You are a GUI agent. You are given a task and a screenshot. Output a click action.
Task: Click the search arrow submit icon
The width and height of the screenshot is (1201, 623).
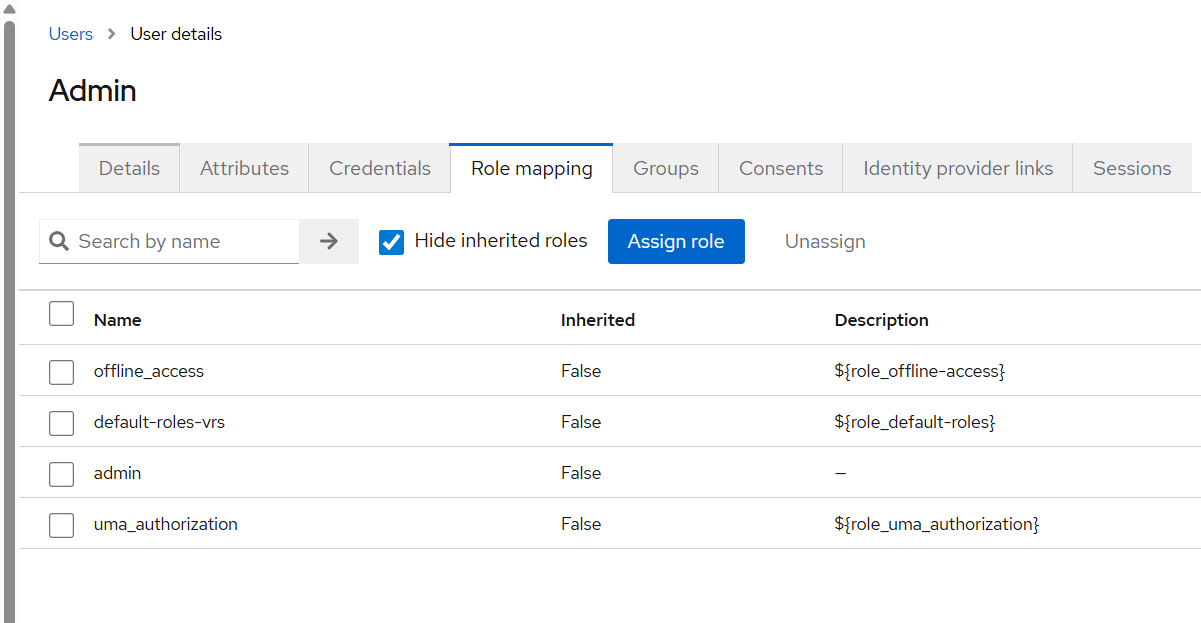tap(329, 242)
